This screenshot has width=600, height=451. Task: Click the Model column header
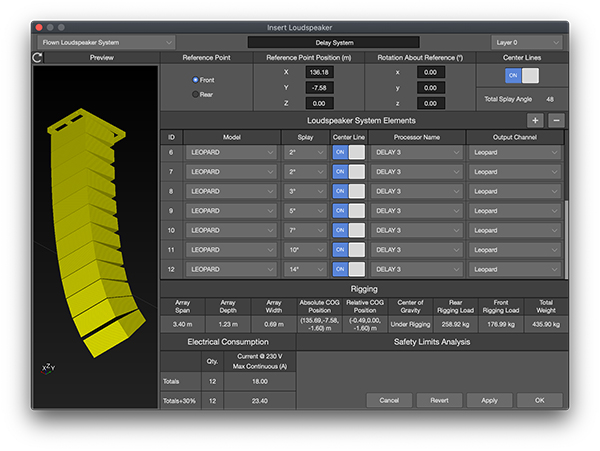(x=232, y=137)
